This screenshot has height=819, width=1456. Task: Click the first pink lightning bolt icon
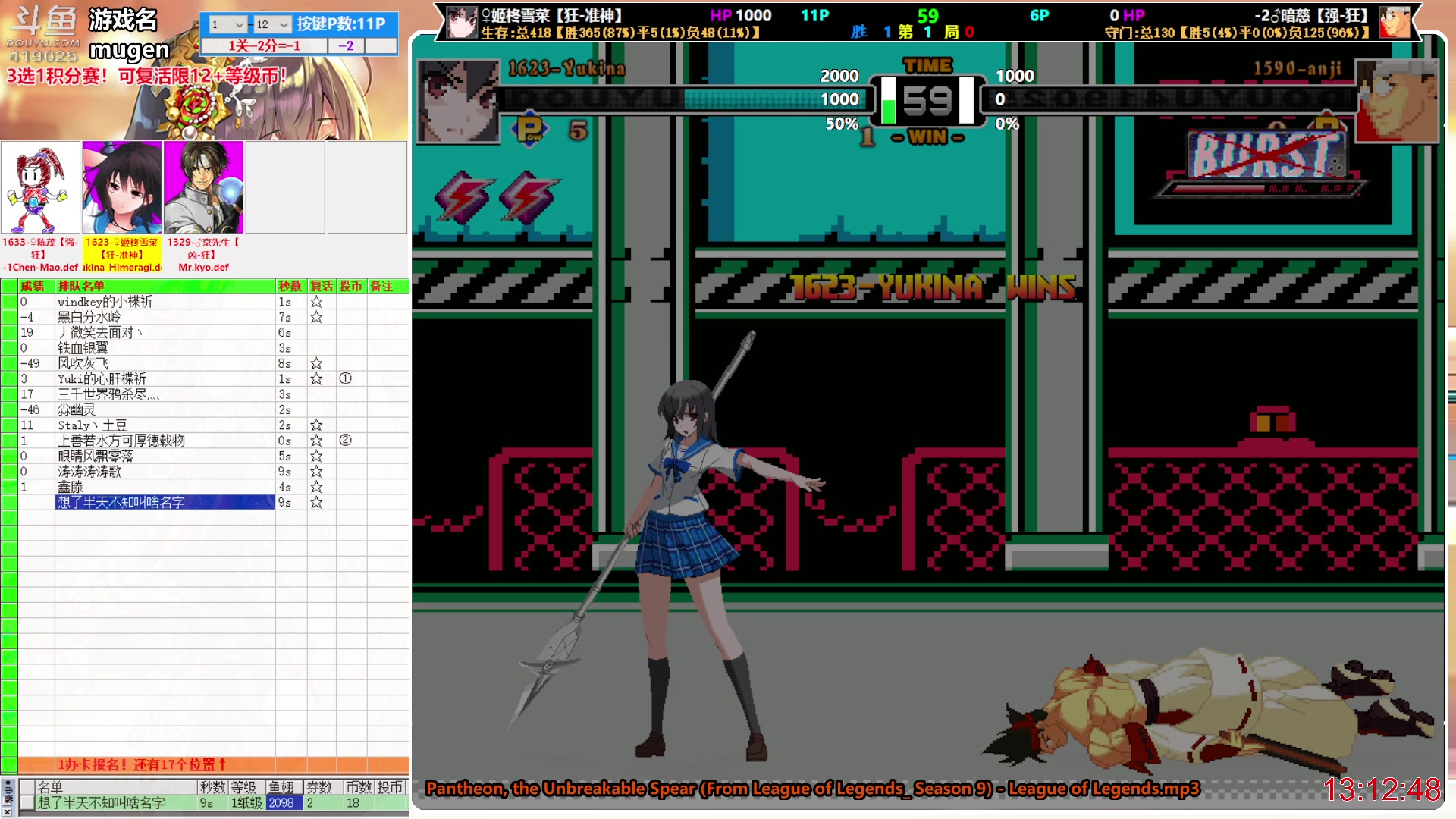(464, 196)
